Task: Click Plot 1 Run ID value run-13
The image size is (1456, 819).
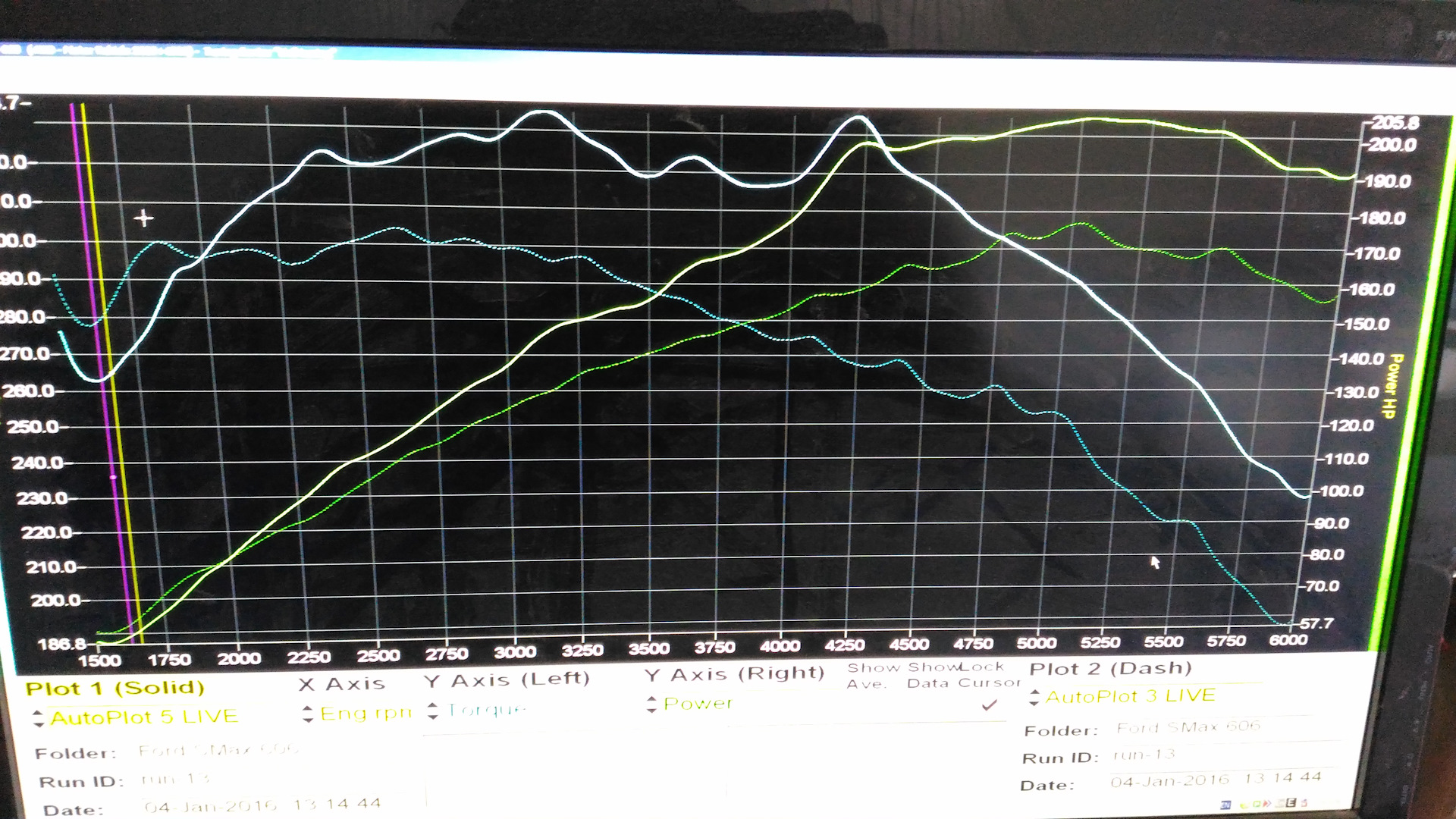Action: (175, 779)
